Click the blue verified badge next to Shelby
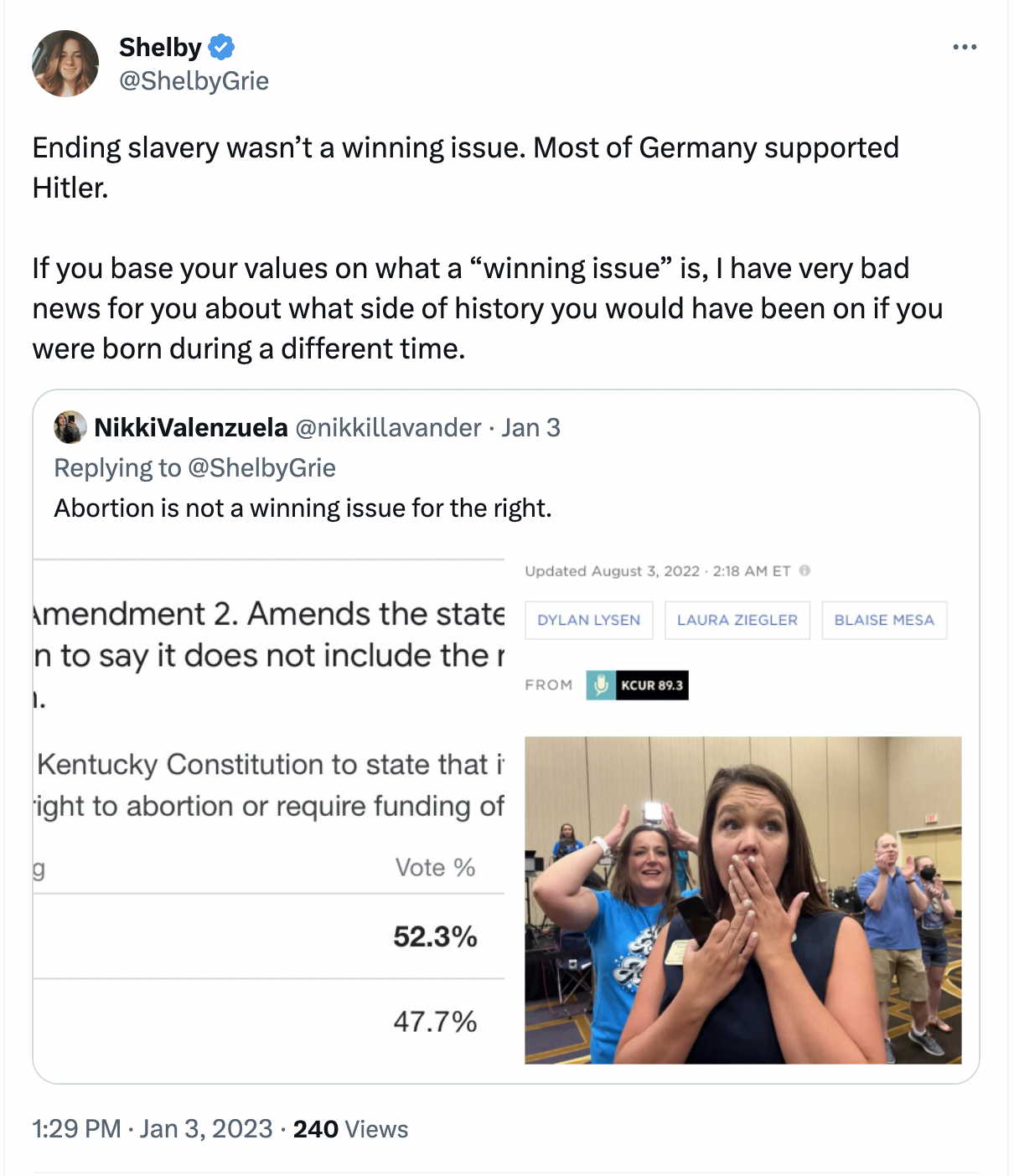1014x1176 pixels. 220,48
